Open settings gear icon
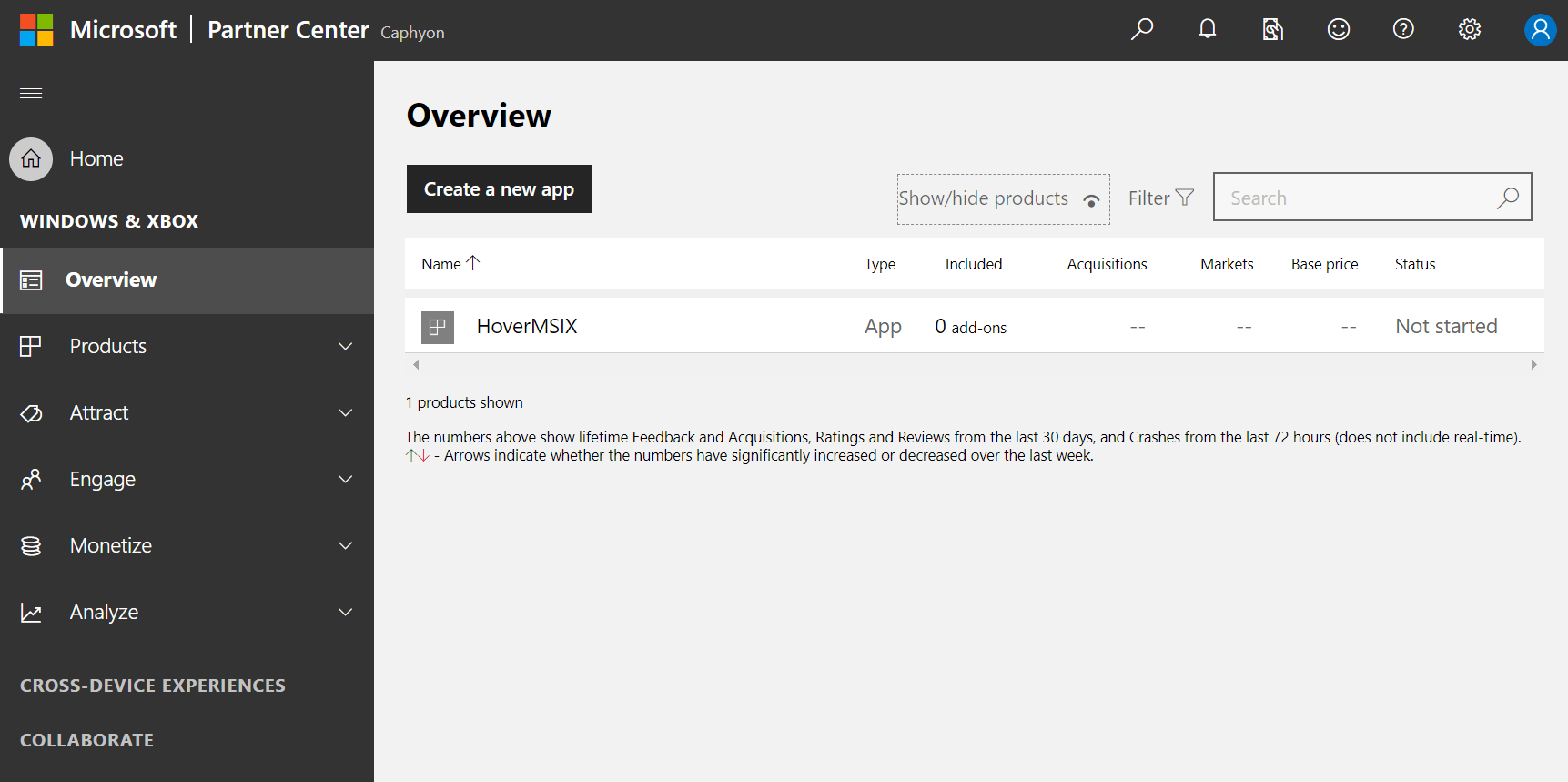Image resolution: width=1568 pixels, height=782 pixels. (1469, 29)
